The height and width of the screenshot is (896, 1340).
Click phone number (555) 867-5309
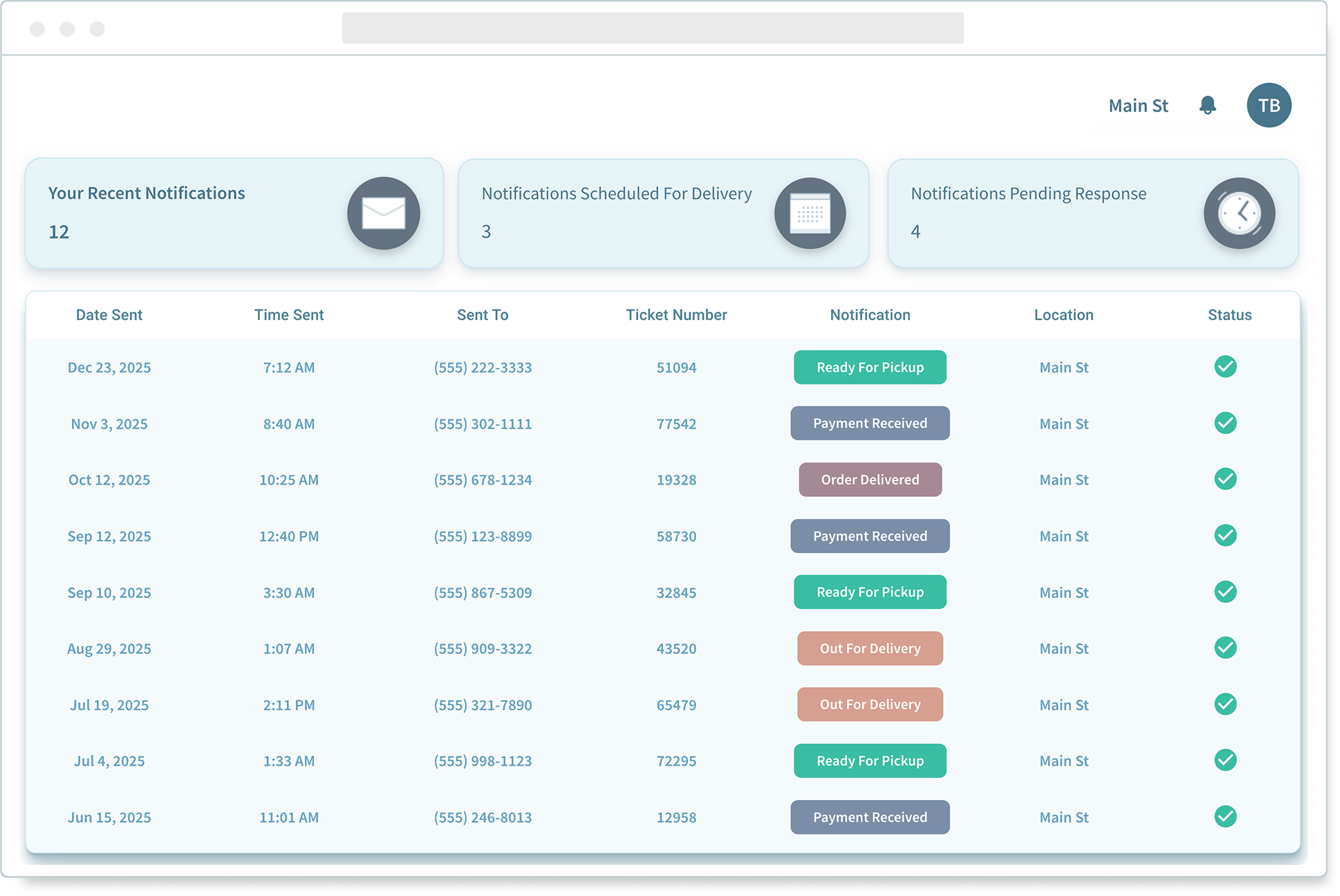pos(483,592)
